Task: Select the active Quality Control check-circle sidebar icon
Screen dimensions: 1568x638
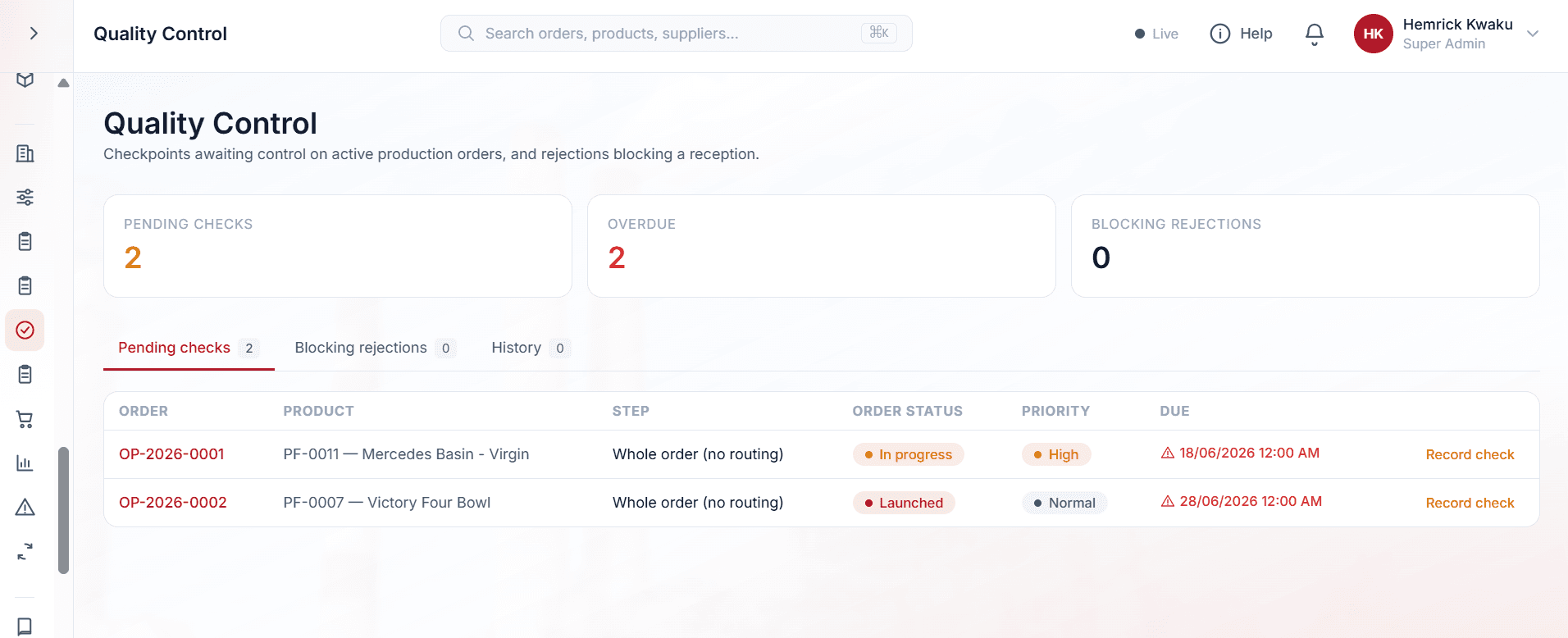Action: [x=25, y=330]
